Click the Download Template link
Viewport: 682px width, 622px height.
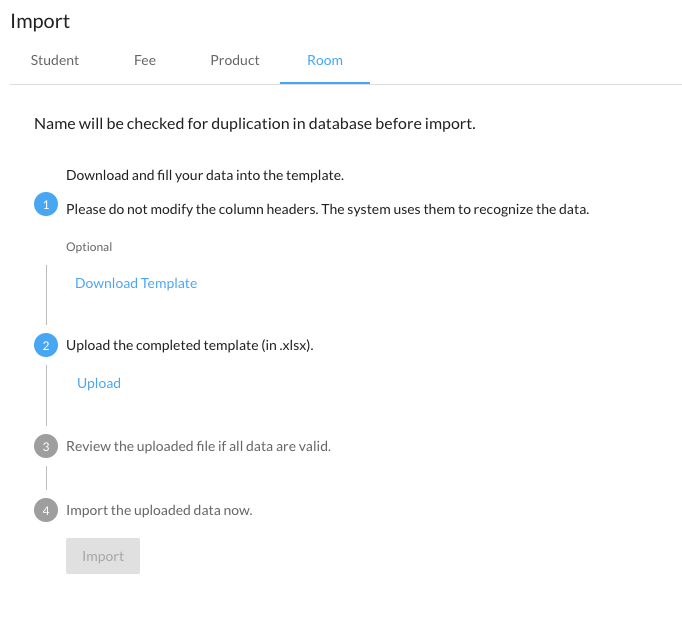136,283
